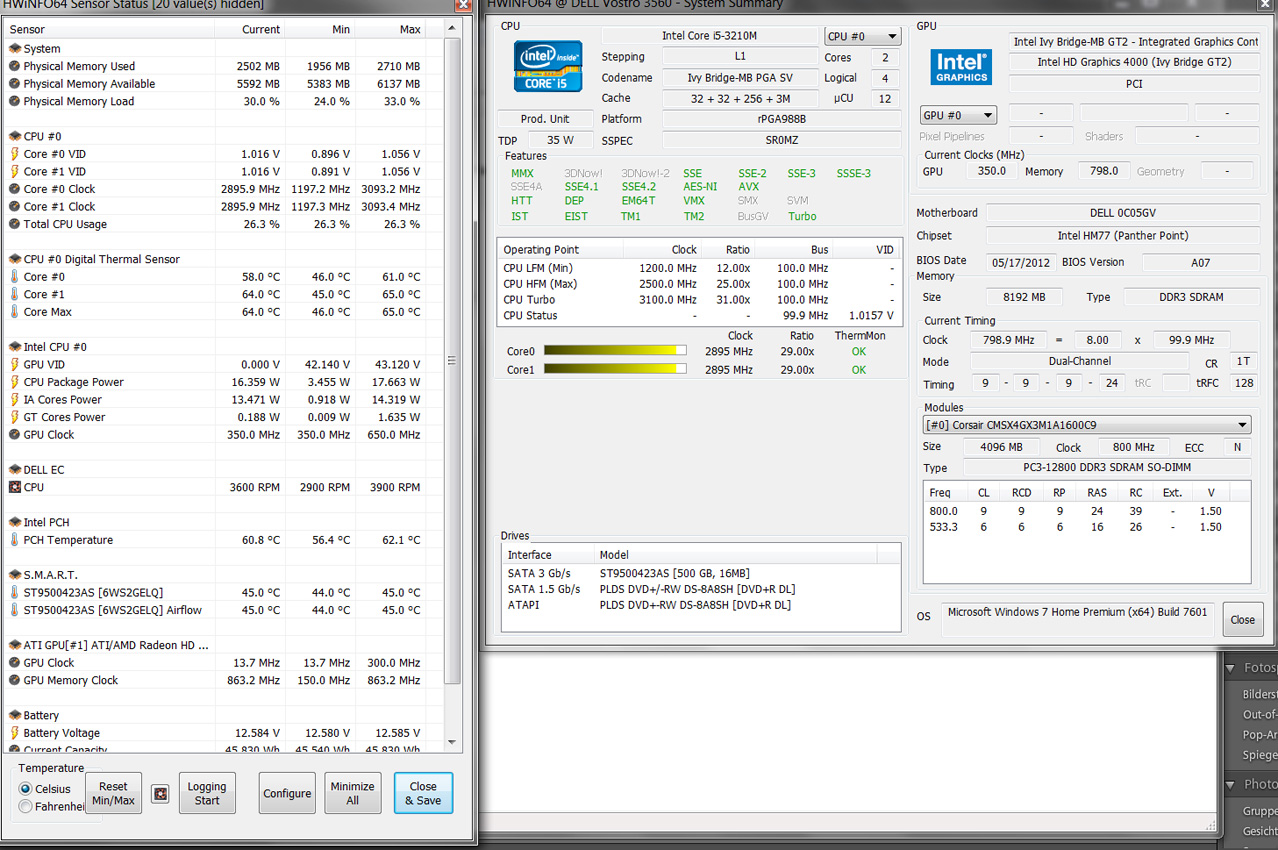
Task: Click the Intel Graphics logo
Action: point(961,68)
